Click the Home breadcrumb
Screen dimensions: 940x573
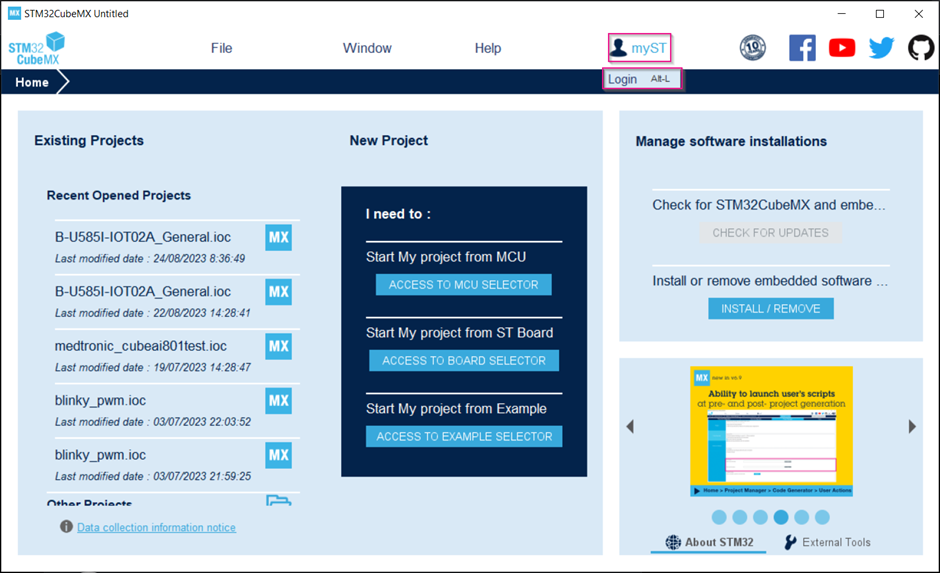(x=32, y=82)
